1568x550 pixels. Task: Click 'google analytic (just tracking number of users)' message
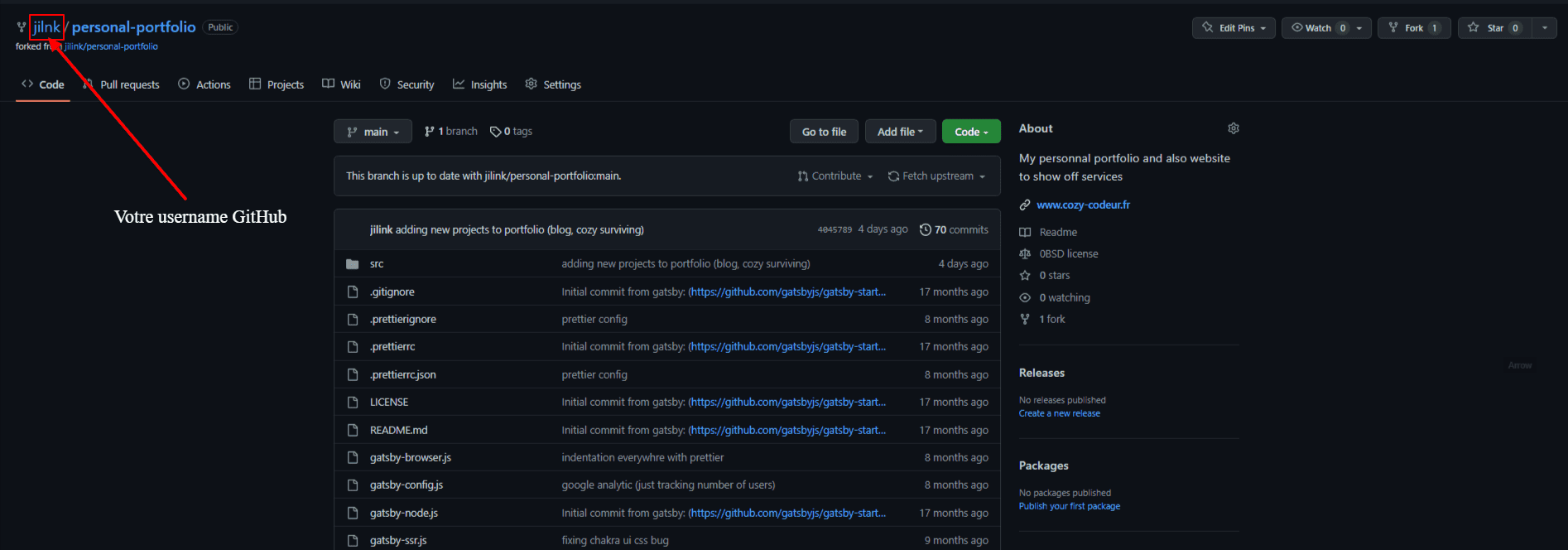click(x=668, y=485)
